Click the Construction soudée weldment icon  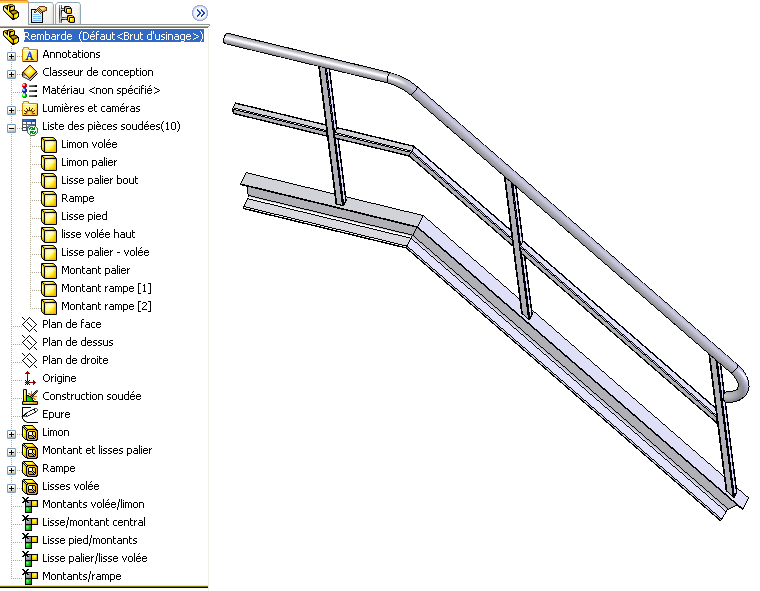[x=30, y=397]
